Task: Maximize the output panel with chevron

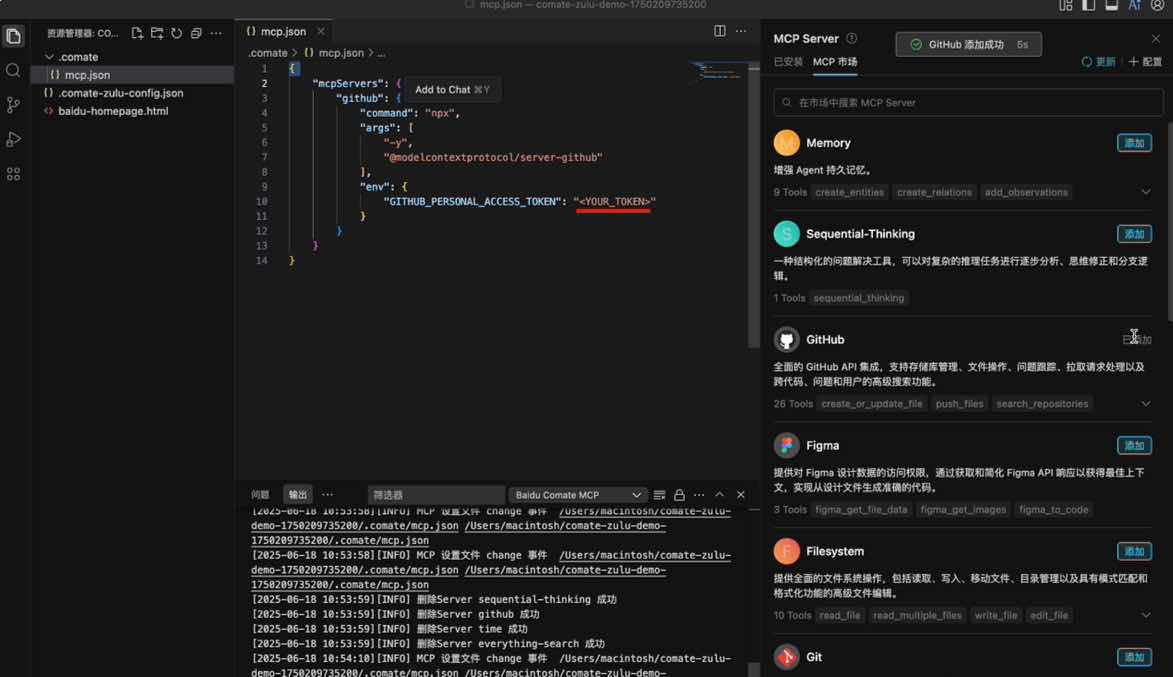Action: coord(720,494)
